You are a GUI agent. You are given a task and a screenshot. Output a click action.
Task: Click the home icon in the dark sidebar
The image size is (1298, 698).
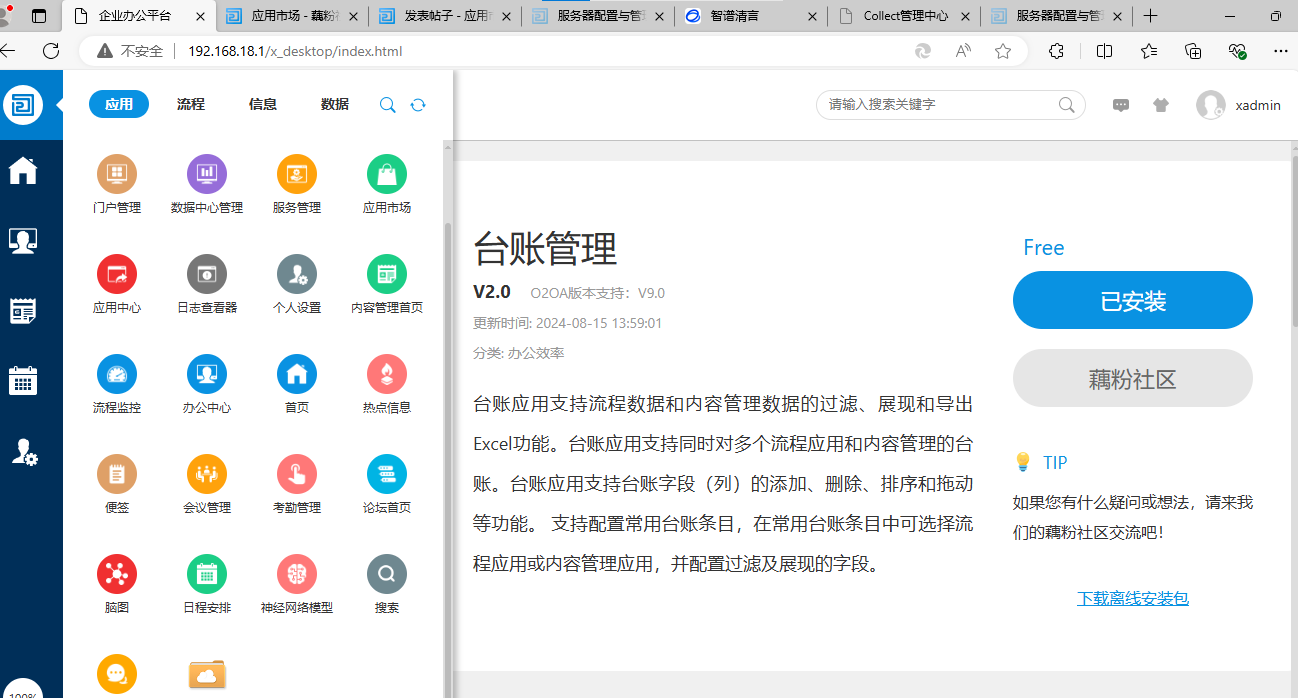[x=23, y=171]
